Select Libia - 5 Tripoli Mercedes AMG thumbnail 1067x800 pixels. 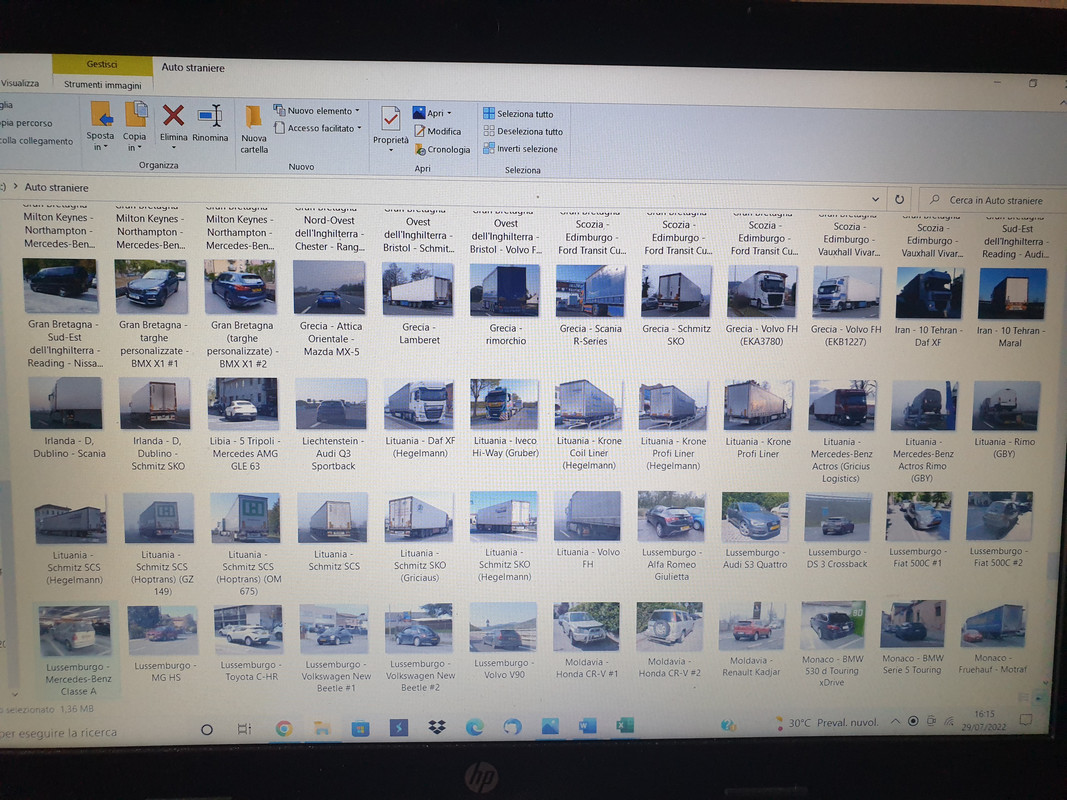point(244,403)
